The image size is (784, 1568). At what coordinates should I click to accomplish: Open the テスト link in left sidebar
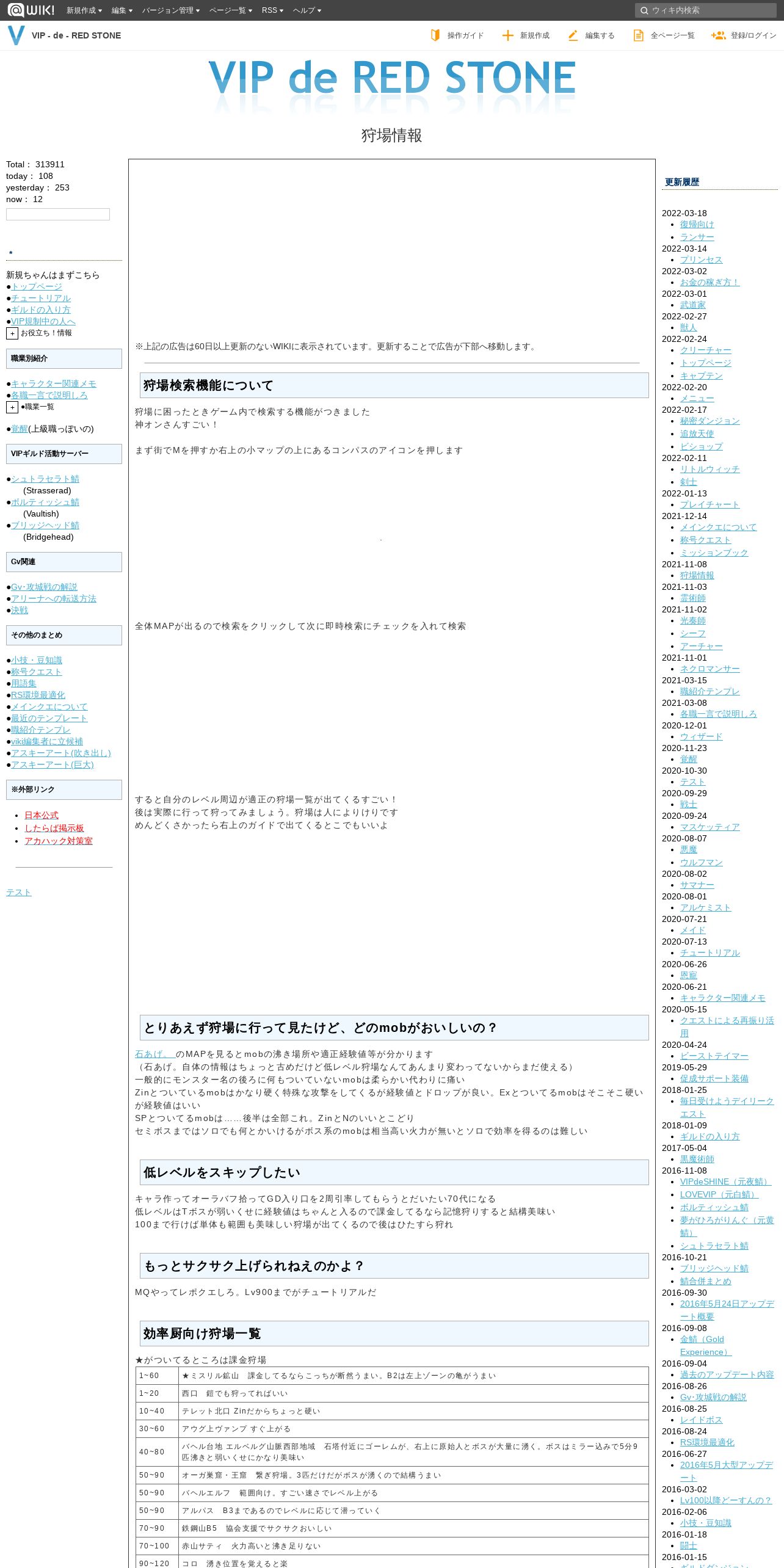pos(19,892)
